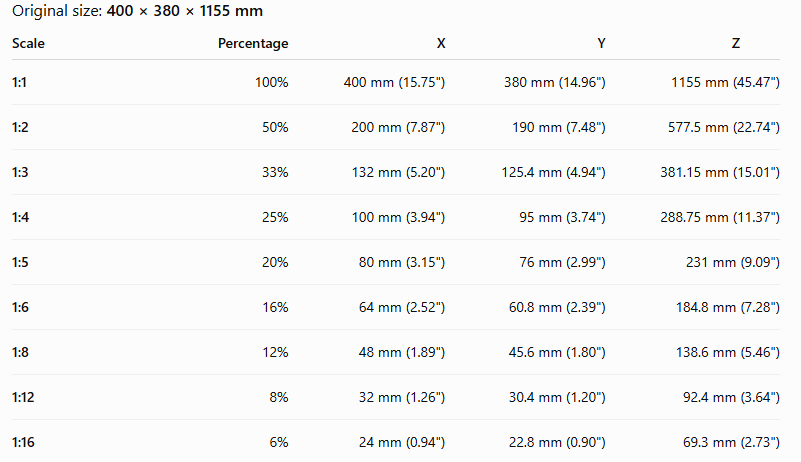Select the 1:8 scale row label

click(20, 352)
